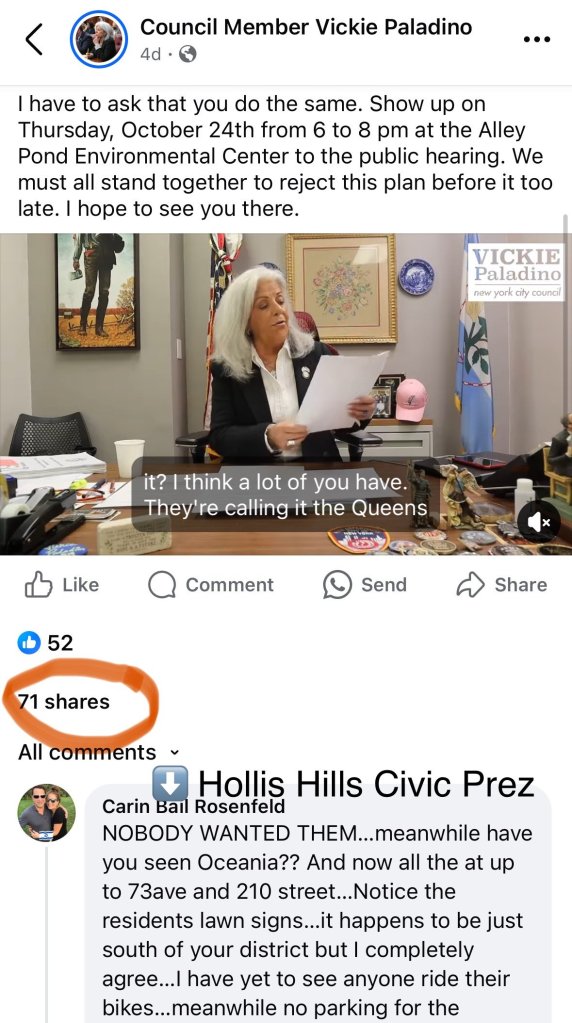Tap the Vickie Paladino watermark logo
Viewport: 572px width, 1023px height.
click(x=516, y=272)
